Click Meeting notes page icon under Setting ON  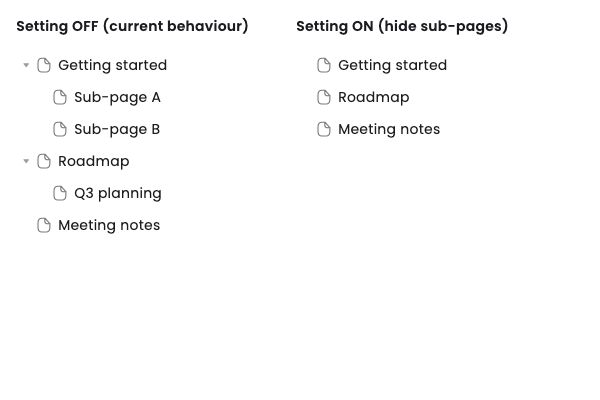click(x=324, y=129)
